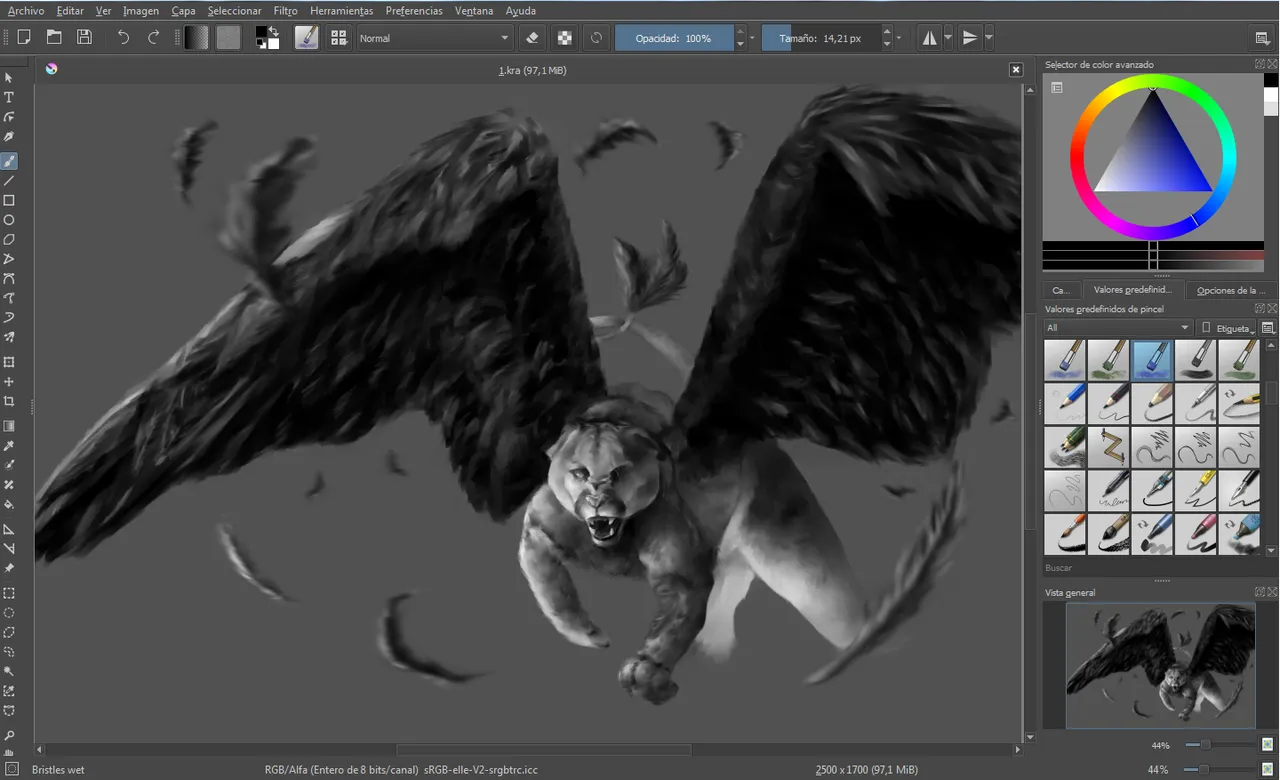The height and width of the screenshot is (780, 1280).
Task: Select the Rectangle shape tool
Action: click(9, 200)
